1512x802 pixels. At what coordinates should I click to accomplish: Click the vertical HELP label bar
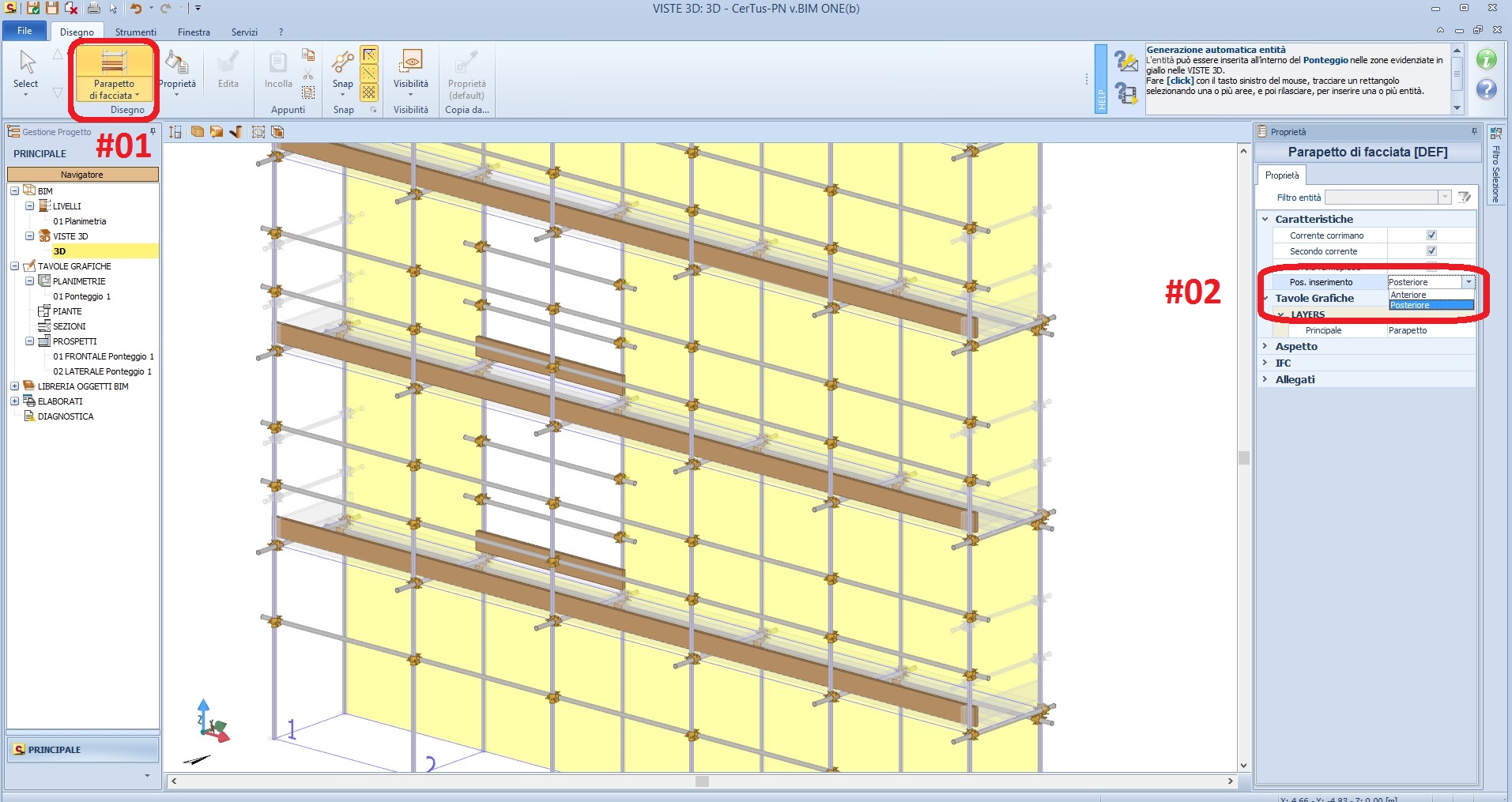pyautogui.click(x=1101, y=79)
